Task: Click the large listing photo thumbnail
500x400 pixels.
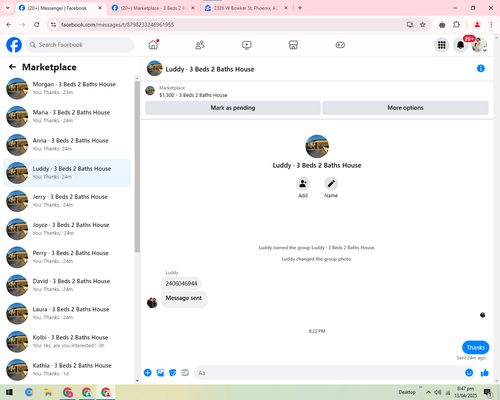Action: 317,146
